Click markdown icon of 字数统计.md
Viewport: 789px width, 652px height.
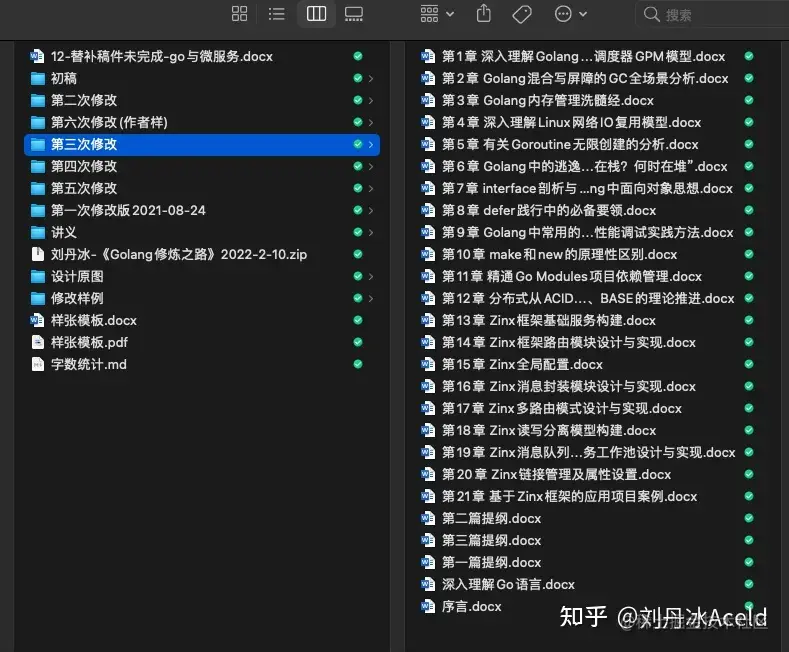coord(38,365)
